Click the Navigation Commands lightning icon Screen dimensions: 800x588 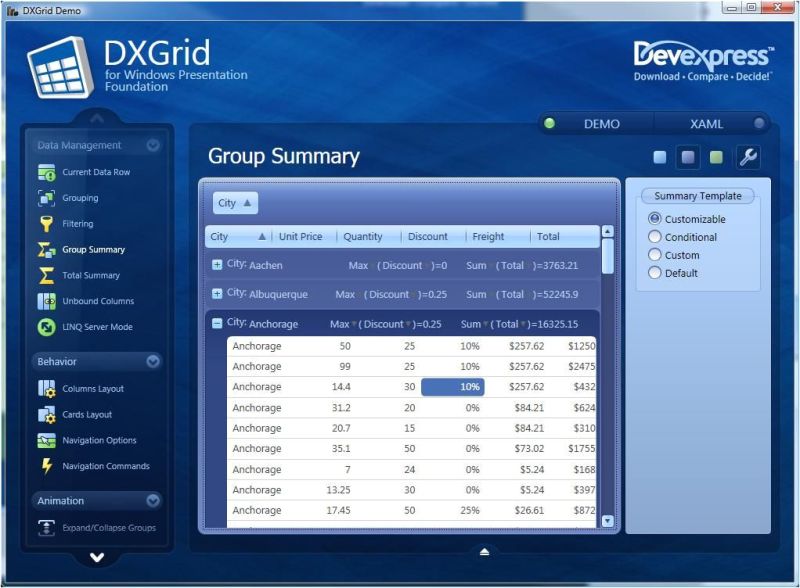coord(46,466)
